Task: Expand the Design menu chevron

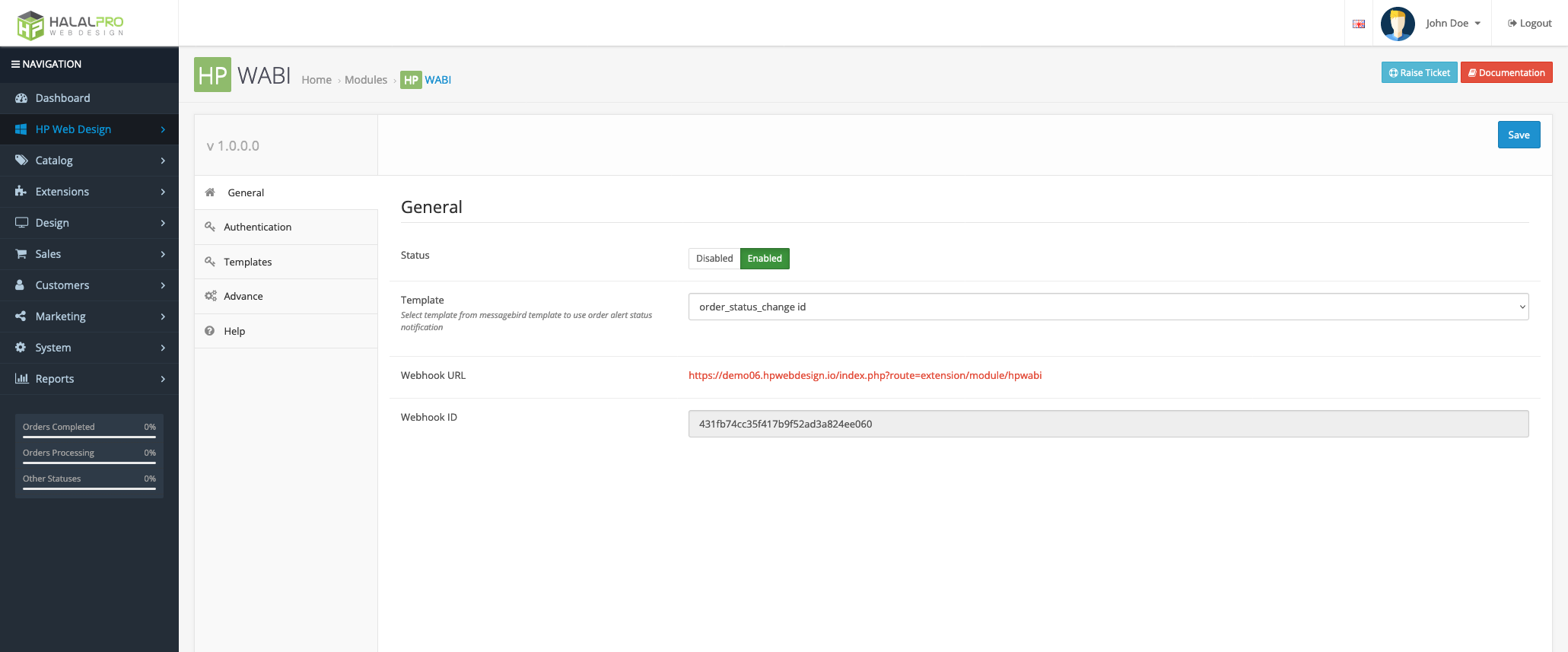Action: [x=163, y=223]
